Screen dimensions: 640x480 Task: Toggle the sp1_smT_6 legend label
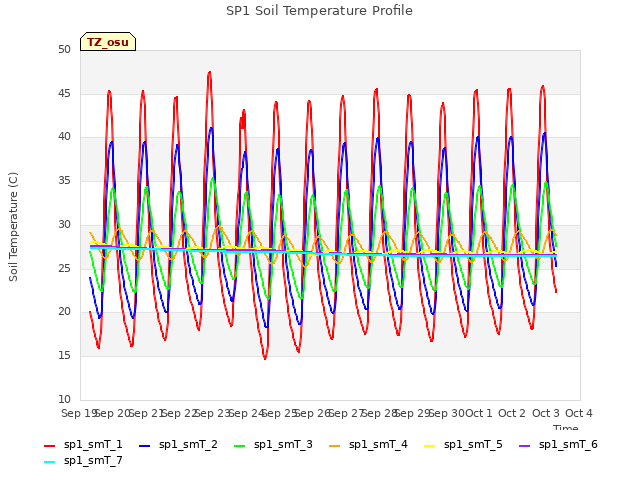(x=568, y=444)
